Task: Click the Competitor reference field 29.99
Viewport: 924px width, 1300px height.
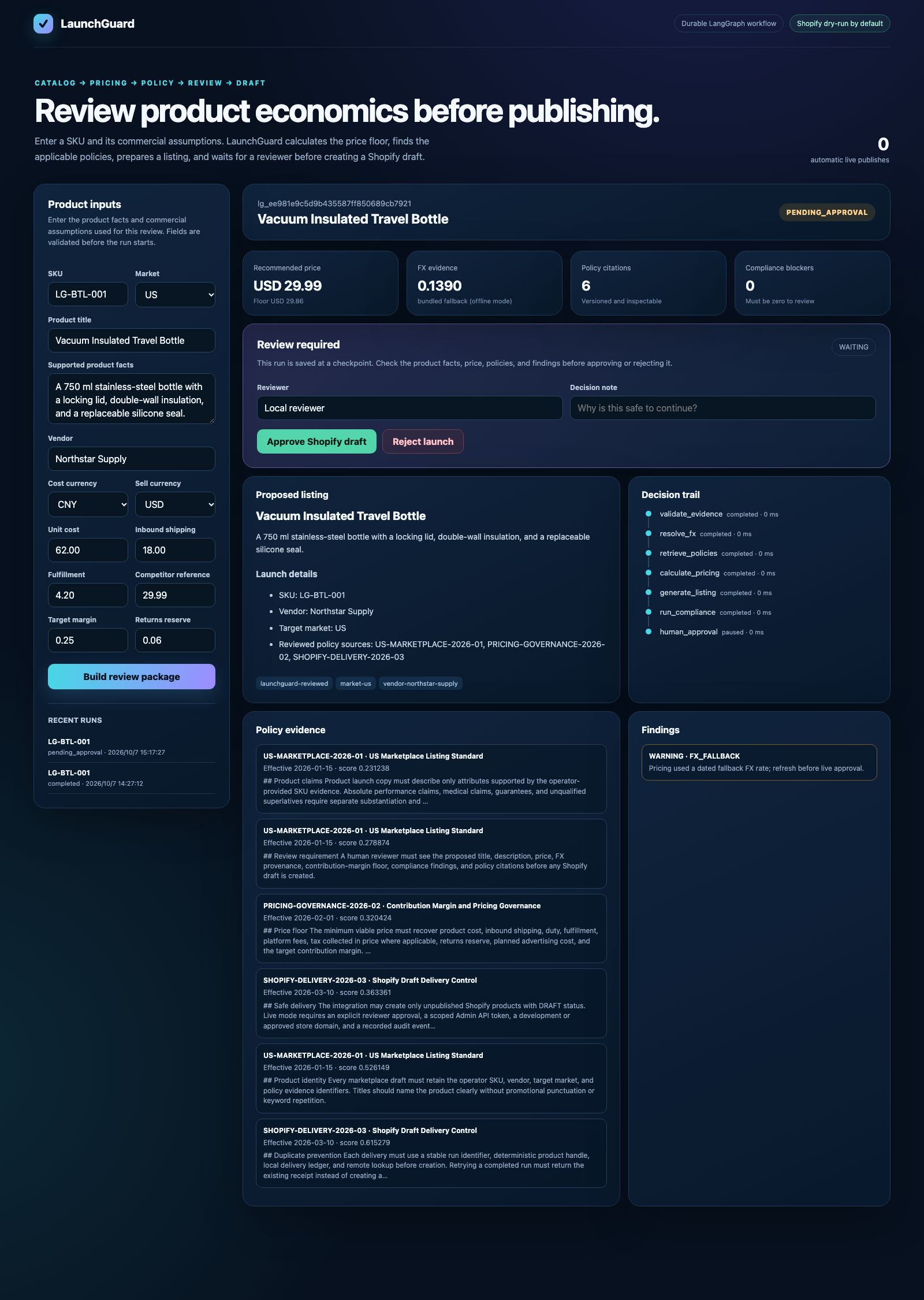Action: [x=175, y=595]
